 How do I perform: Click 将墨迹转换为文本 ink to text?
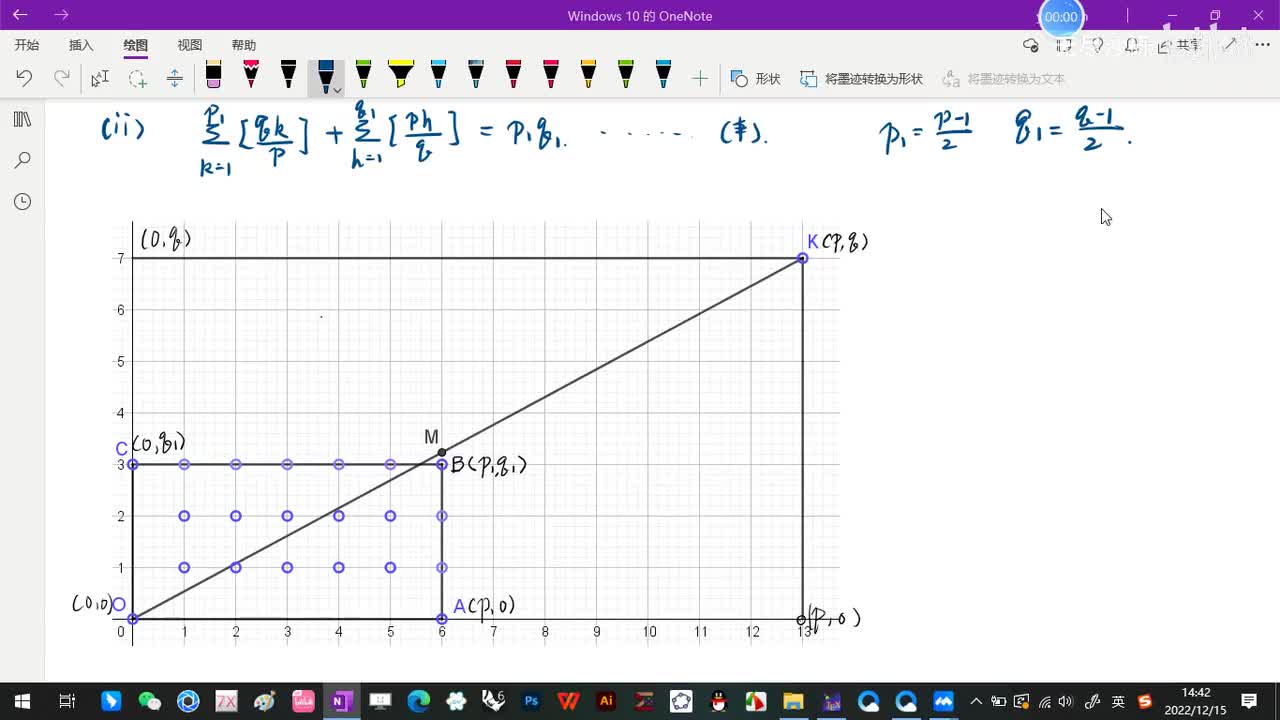(1004, 78)
